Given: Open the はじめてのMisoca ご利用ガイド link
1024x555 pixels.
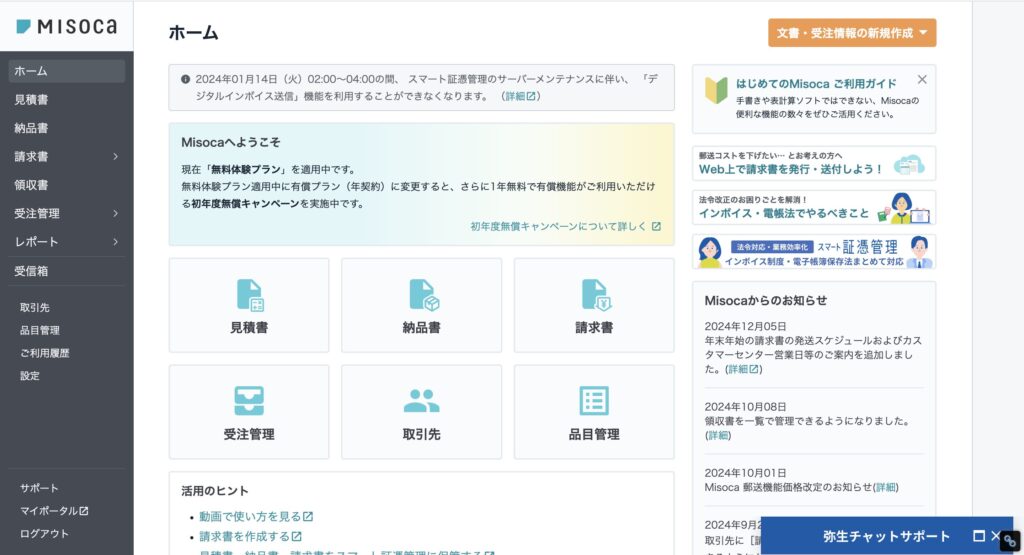Looking at the screenshot, I should click(816, 84).
